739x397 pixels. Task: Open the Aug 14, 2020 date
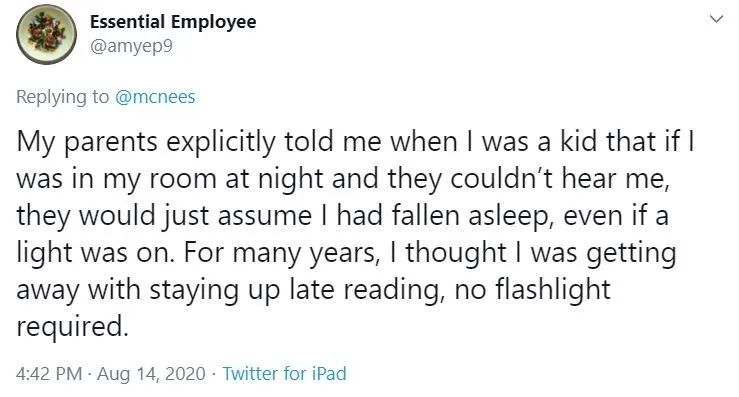tap(151, 374)
